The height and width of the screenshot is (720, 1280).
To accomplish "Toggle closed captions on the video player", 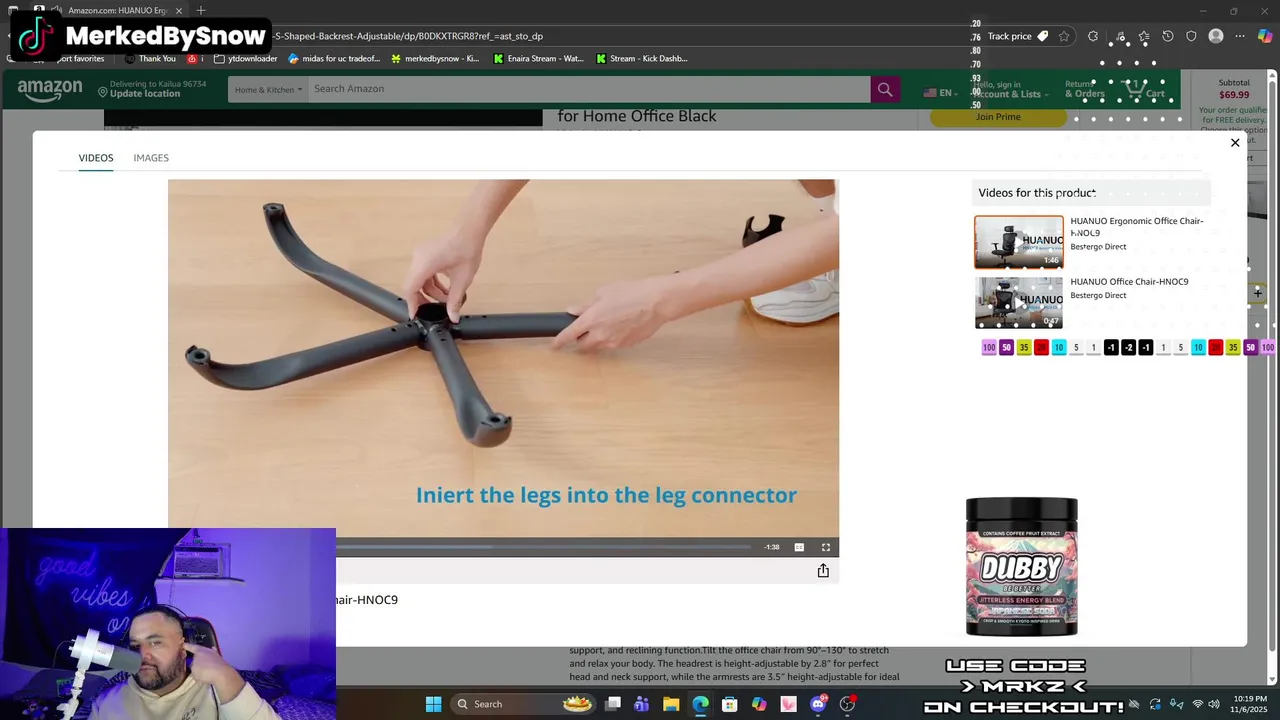I will pos(799,547).
